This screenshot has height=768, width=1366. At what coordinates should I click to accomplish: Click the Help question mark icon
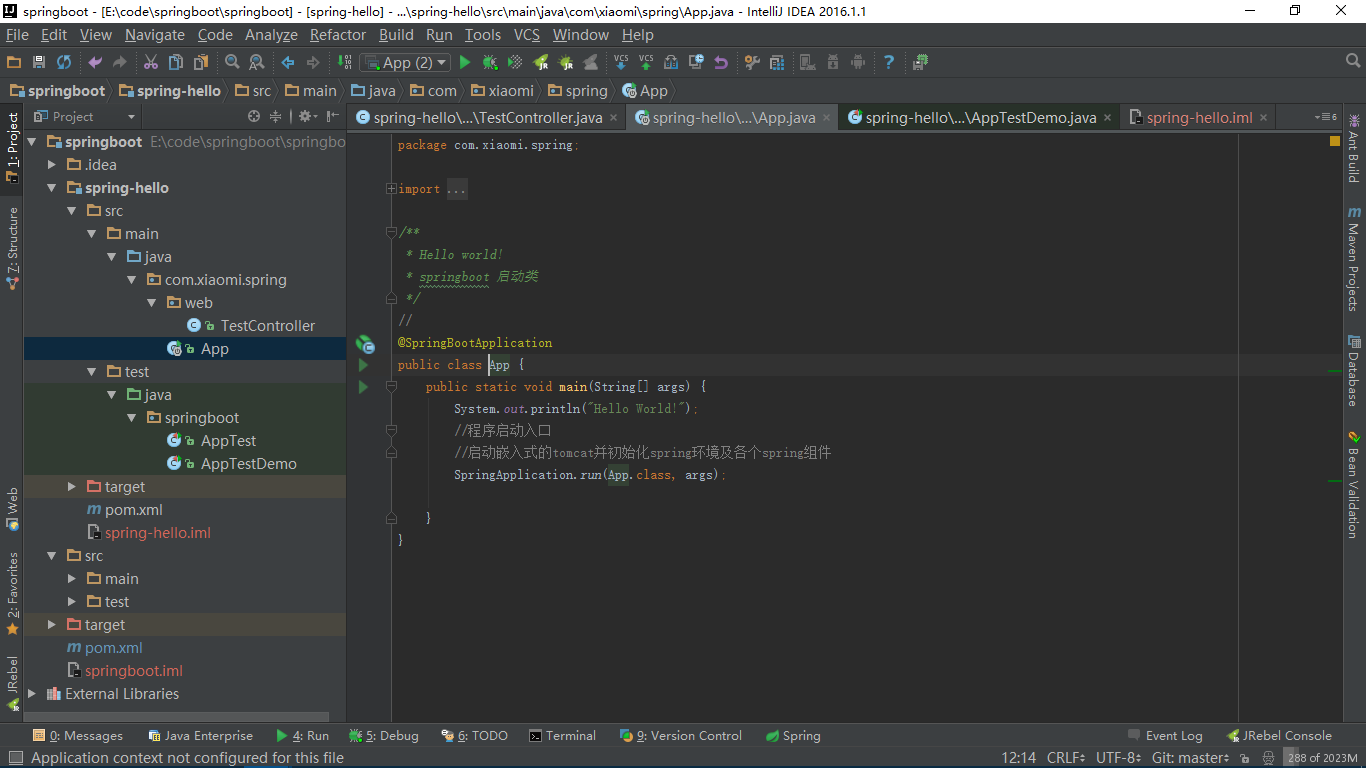(889, 62)
